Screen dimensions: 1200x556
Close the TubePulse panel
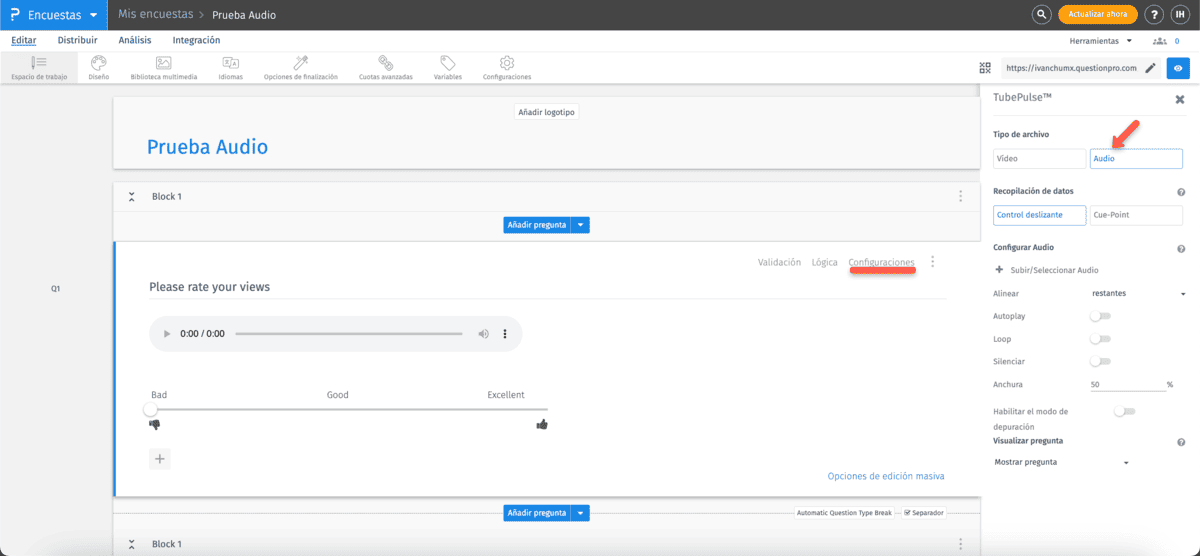click(x=1180, y=100)
